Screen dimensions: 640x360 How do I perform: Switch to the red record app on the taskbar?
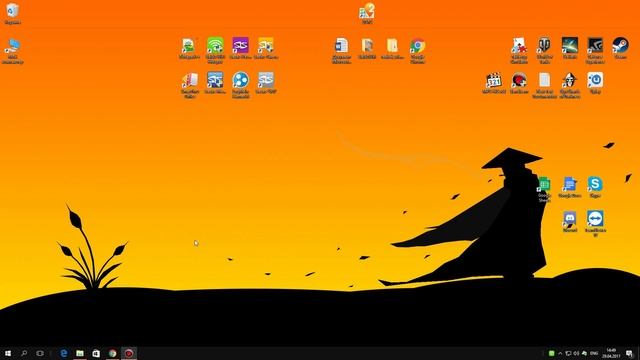pos(129,353)
